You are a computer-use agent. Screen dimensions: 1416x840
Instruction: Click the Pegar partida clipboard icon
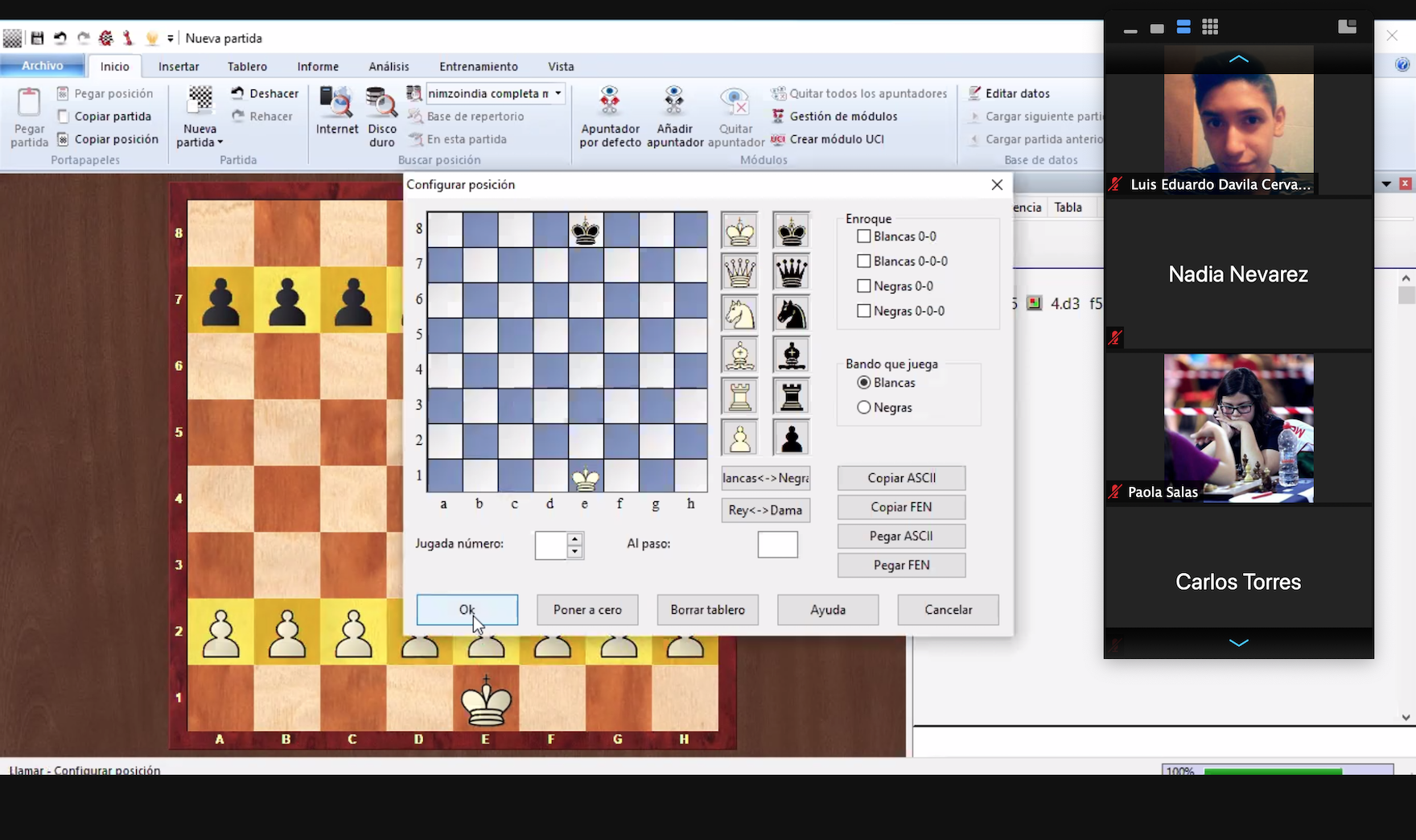coord(29,103)
